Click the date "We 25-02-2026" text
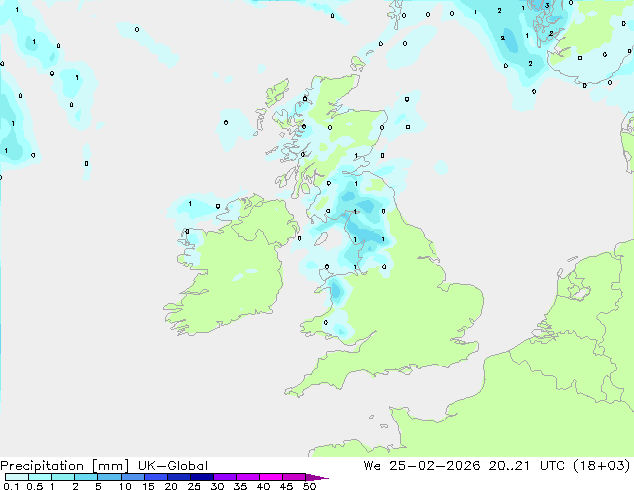Image resolution: width=634 pixels, height=490 pixels. 422,466
